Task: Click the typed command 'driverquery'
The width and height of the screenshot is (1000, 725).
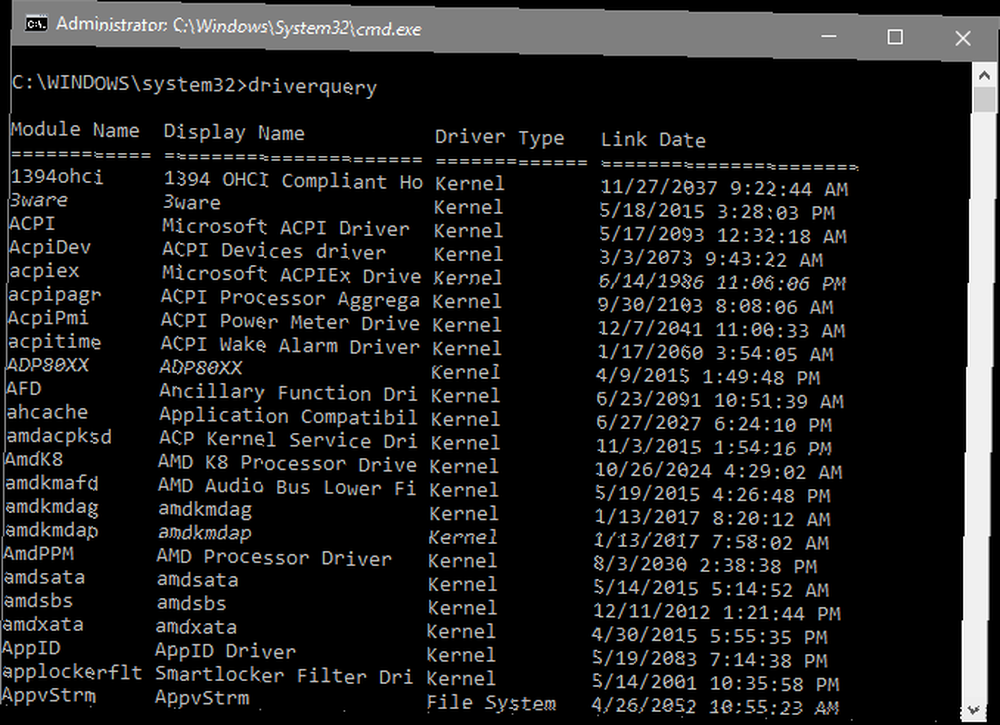Action: click(312, 87)
